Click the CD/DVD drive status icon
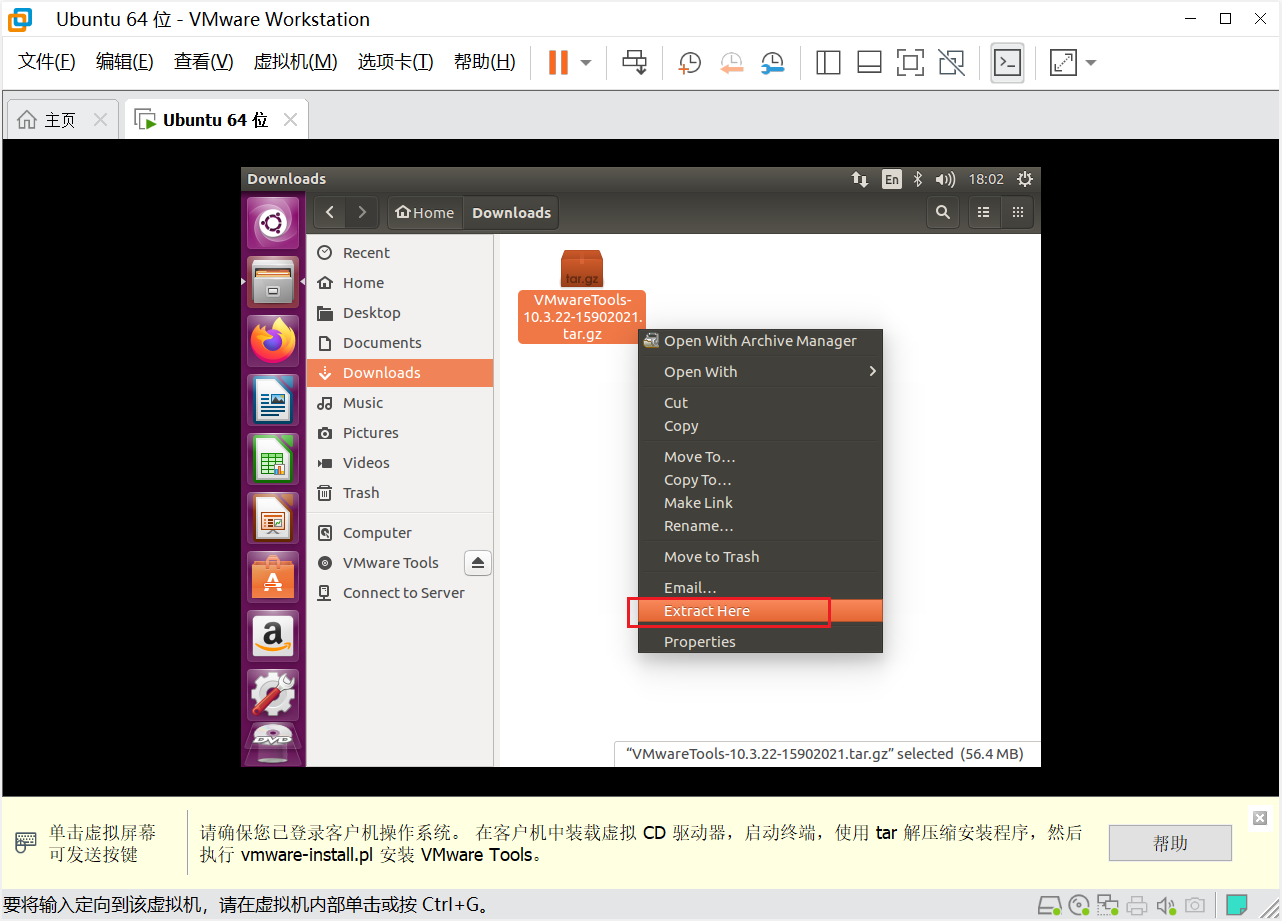 point(1079,907)
